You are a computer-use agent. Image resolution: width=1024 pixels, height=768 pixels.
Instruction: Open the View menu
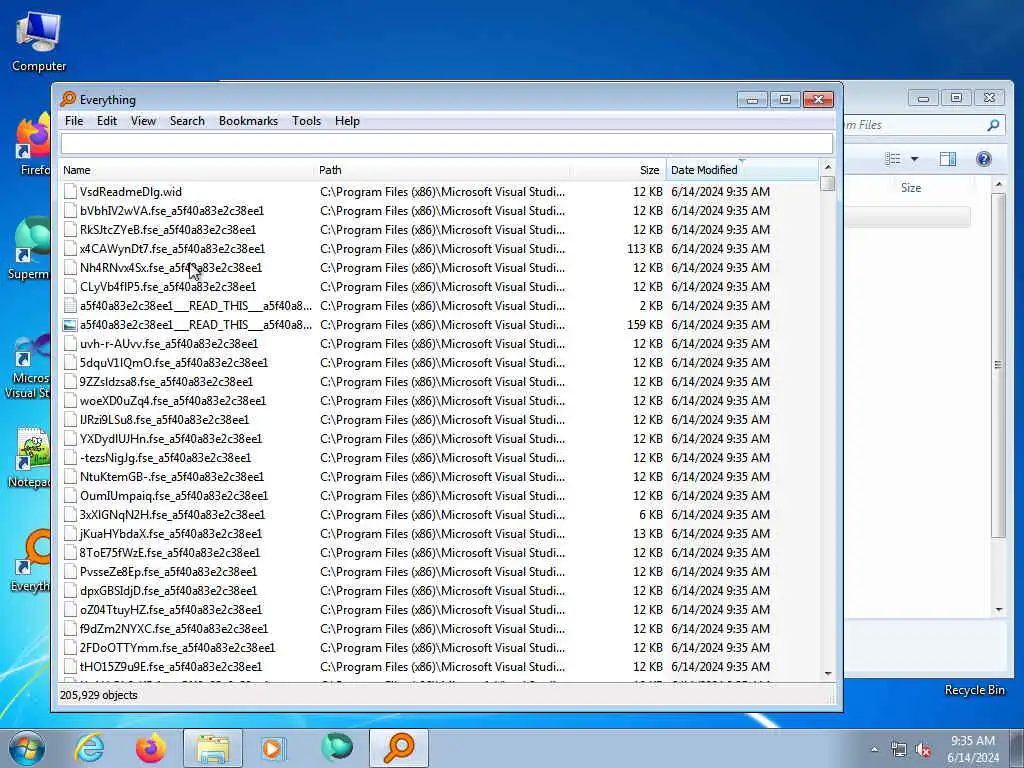pos(143,121)
